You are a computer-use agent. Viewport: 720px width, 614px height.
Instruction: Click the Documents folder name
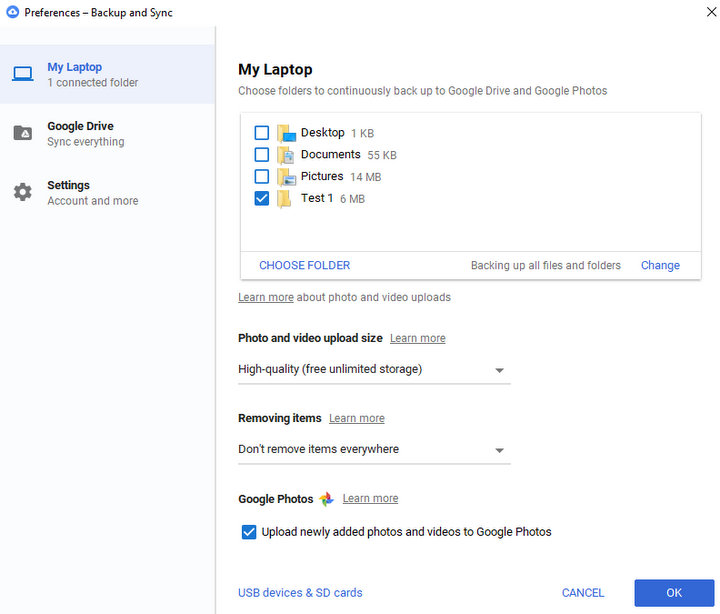(x=331, y=154)
